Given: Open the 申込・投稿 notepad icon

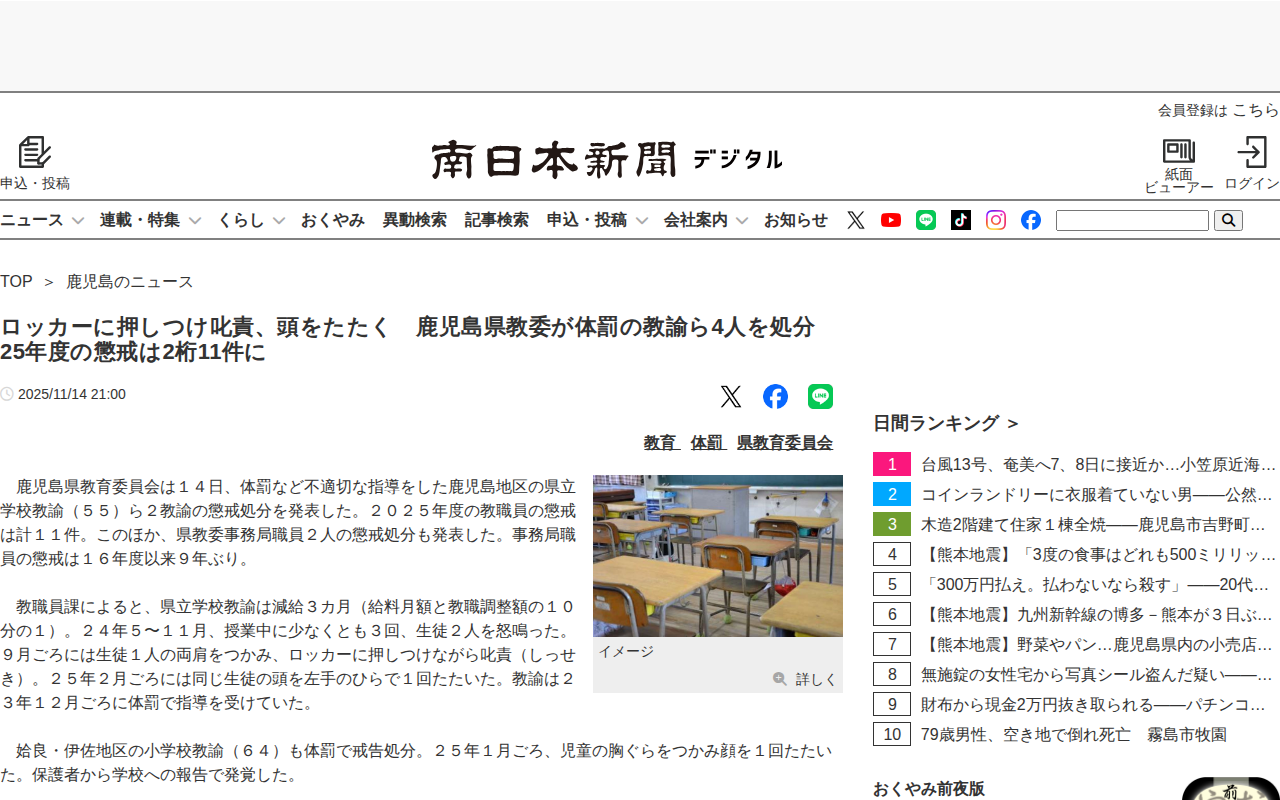Looking at the screenshot, I should click(35, 152).
